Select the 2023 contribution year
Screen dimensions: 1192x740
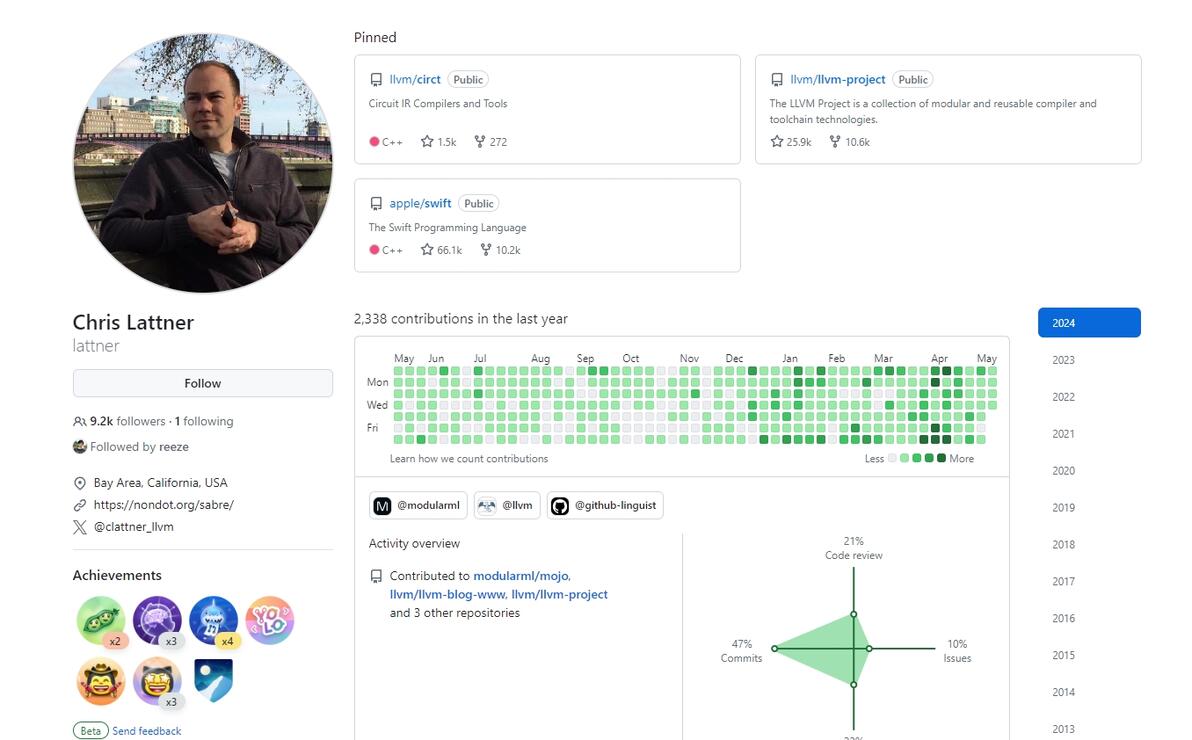coord(1063,360)
